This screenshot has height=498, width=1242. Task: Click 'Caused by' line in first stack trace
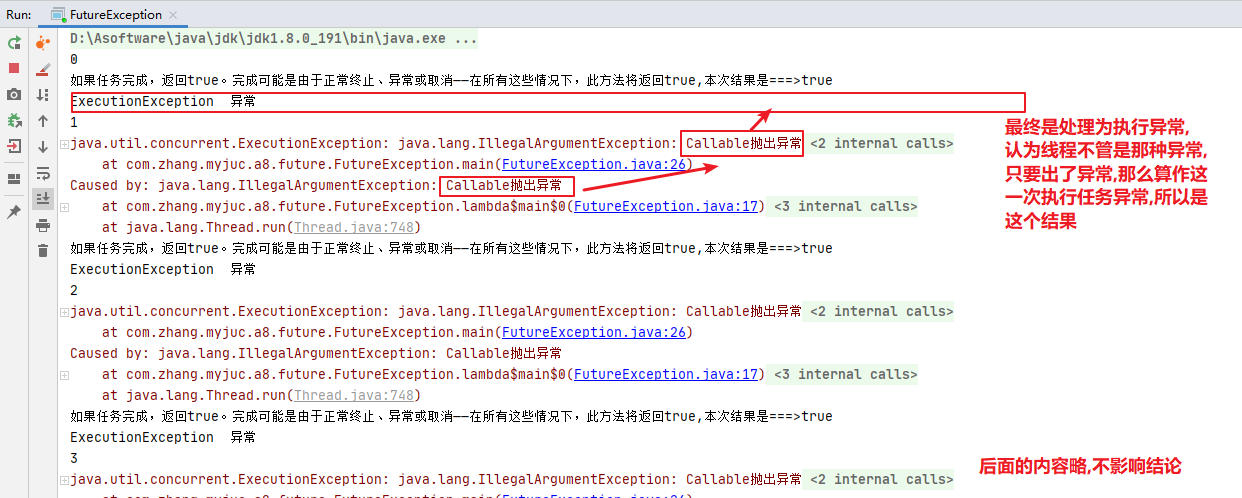point(316,185)
